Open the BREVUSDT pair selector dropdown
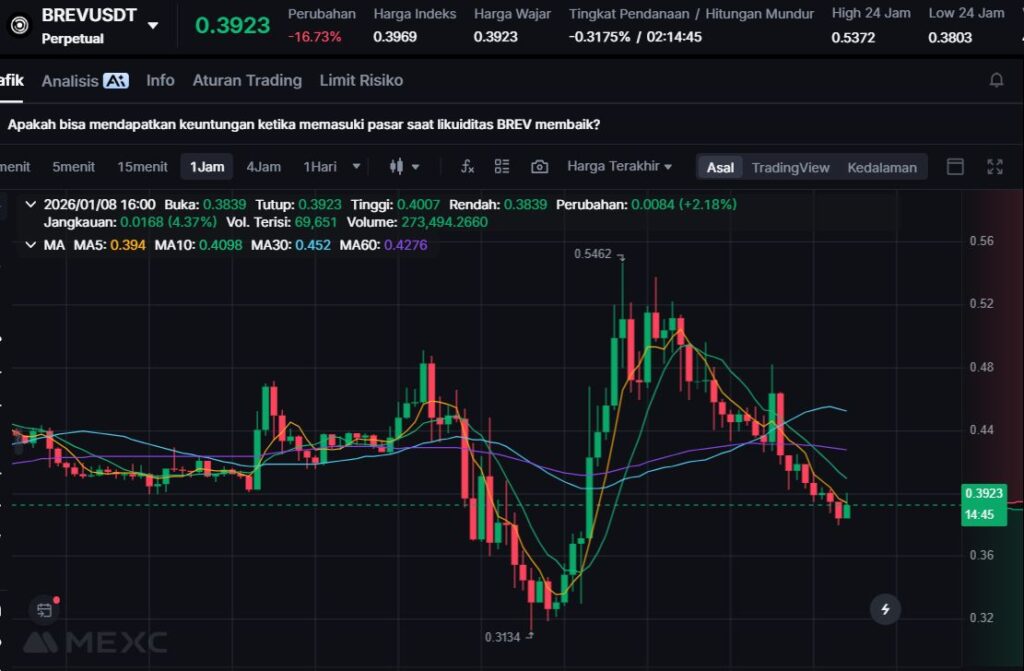 pos(152,25)
